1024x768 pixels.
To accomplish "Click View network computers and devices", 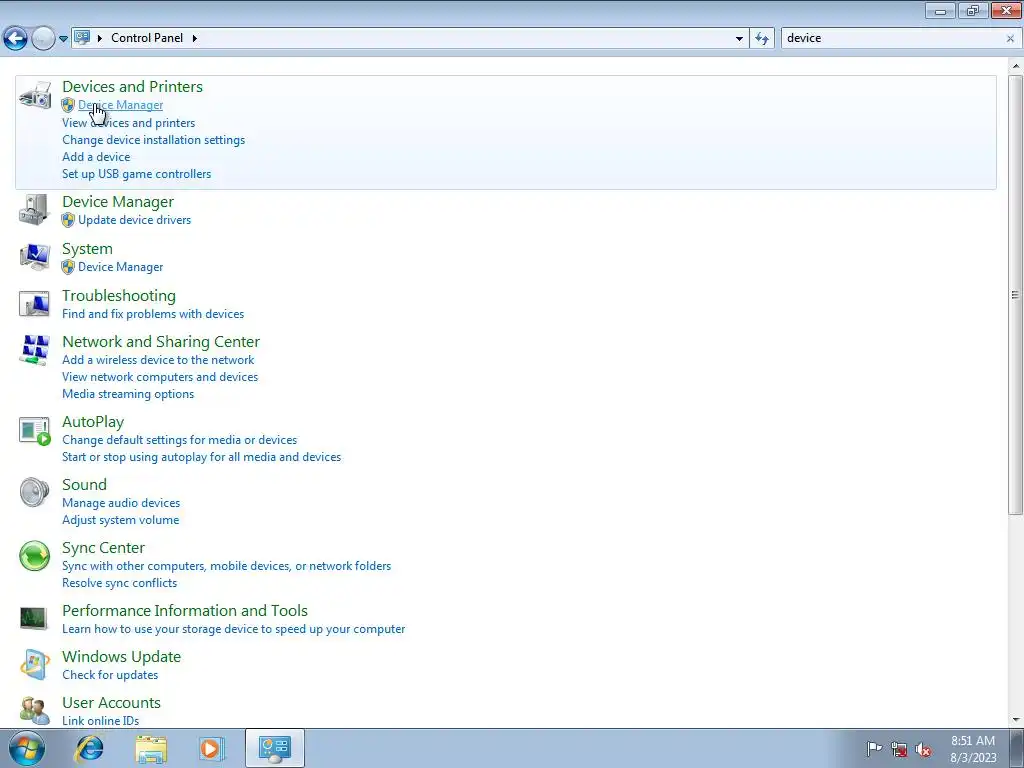I will (x=160, y=377).
